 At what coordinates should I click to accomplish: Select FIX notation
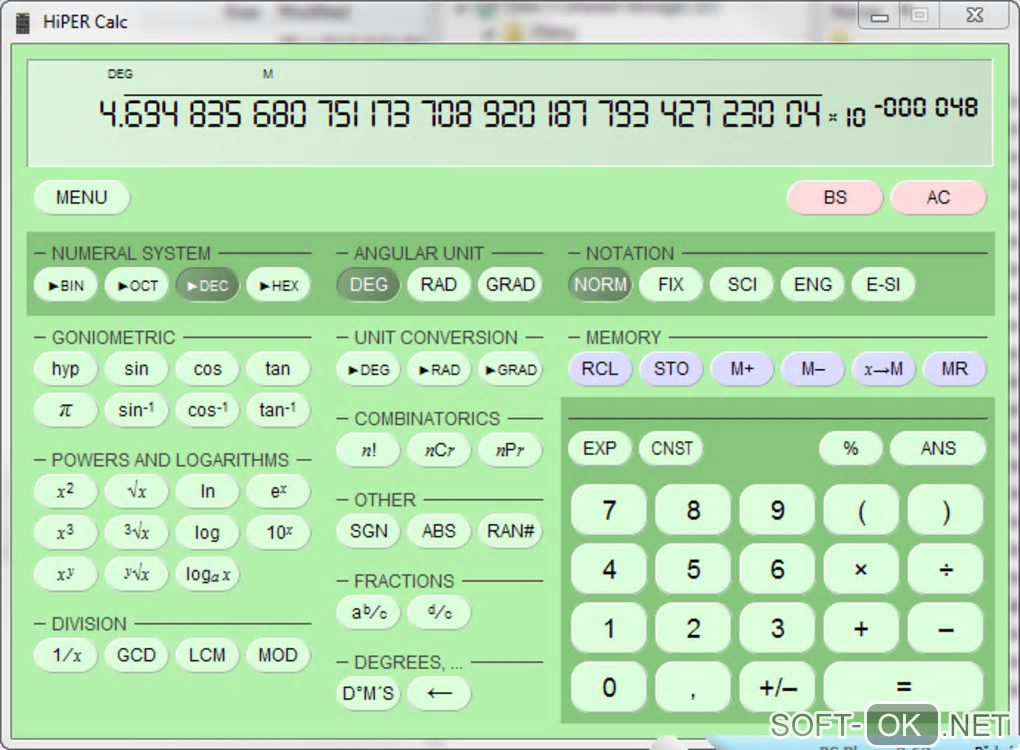pos(671,284)
